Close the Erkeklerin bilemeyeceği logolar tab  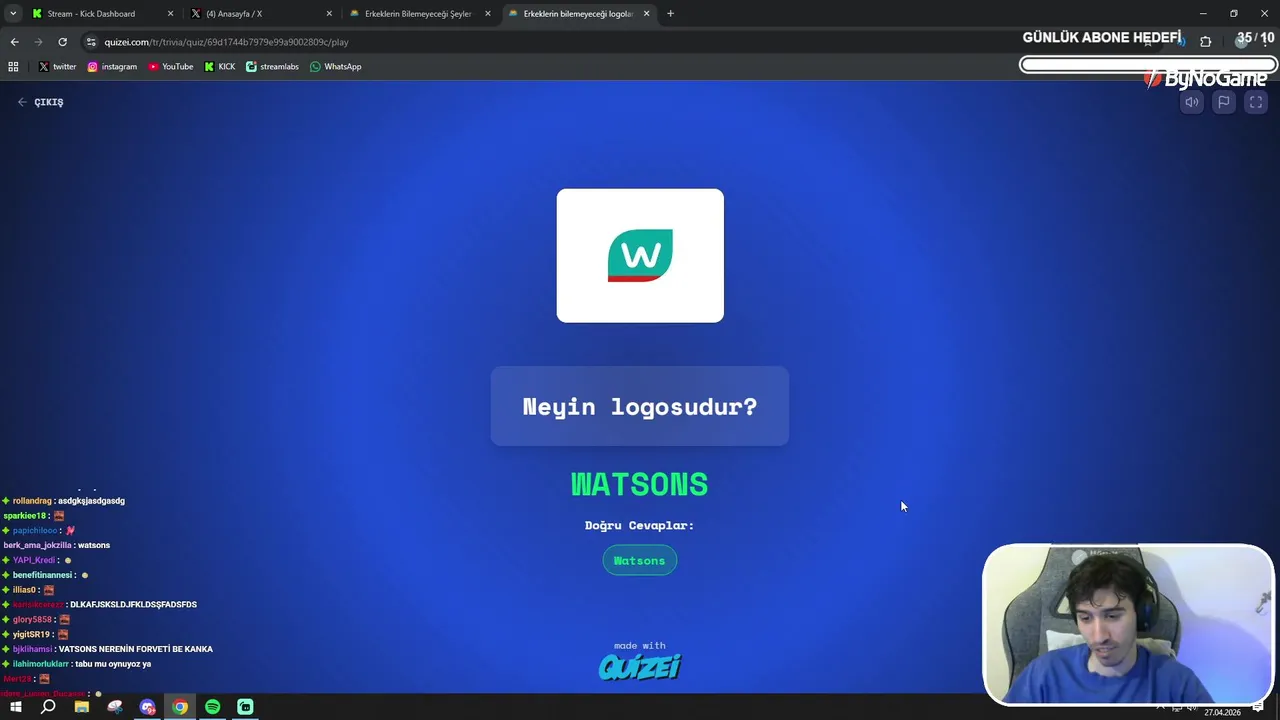646,14
